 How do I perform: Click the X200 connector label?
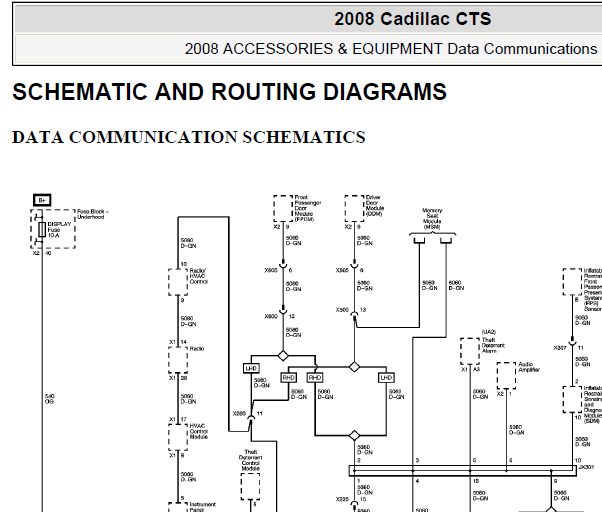tap(239, 414)
